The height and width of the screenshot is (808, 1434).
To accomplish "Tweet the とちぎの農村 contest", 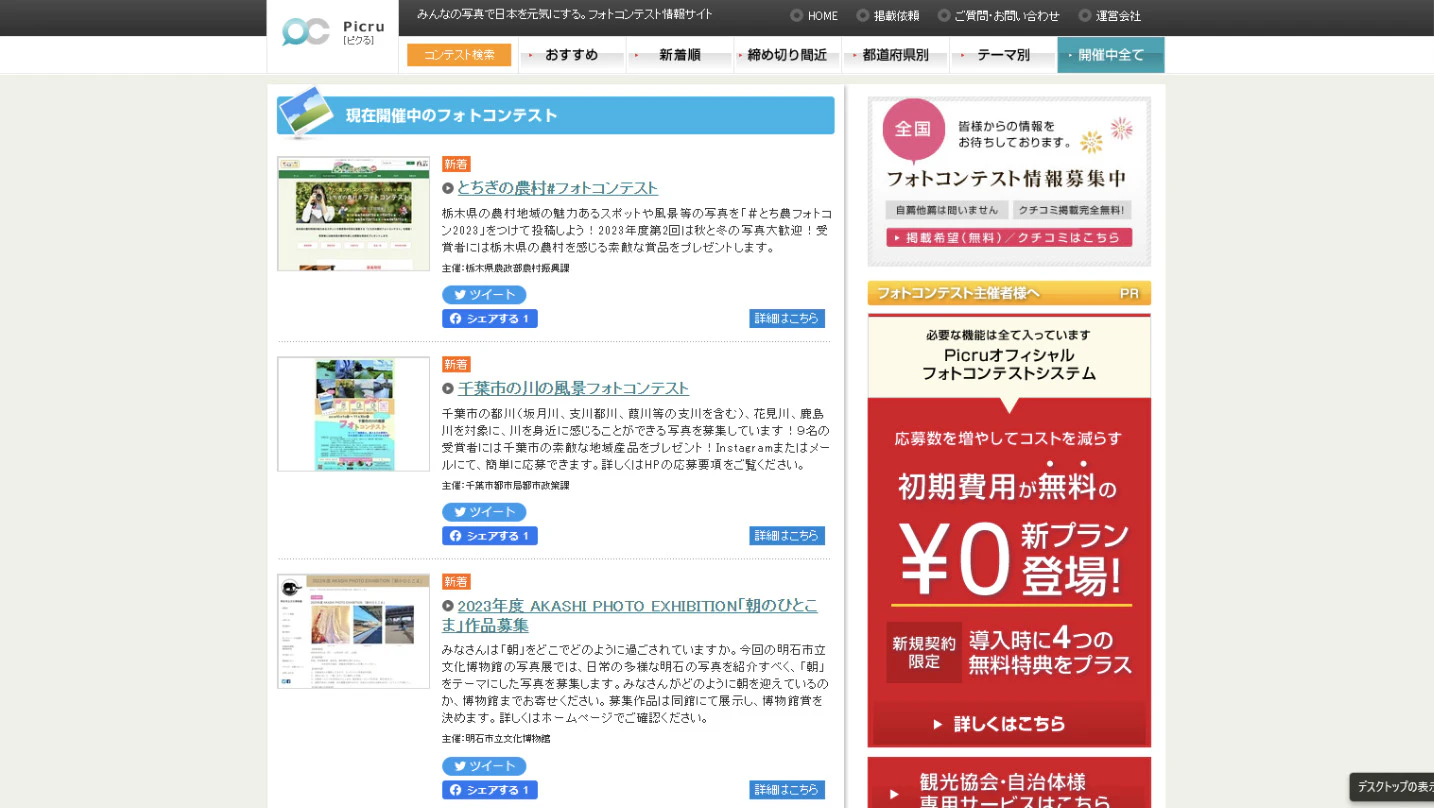I will point(484,295).
